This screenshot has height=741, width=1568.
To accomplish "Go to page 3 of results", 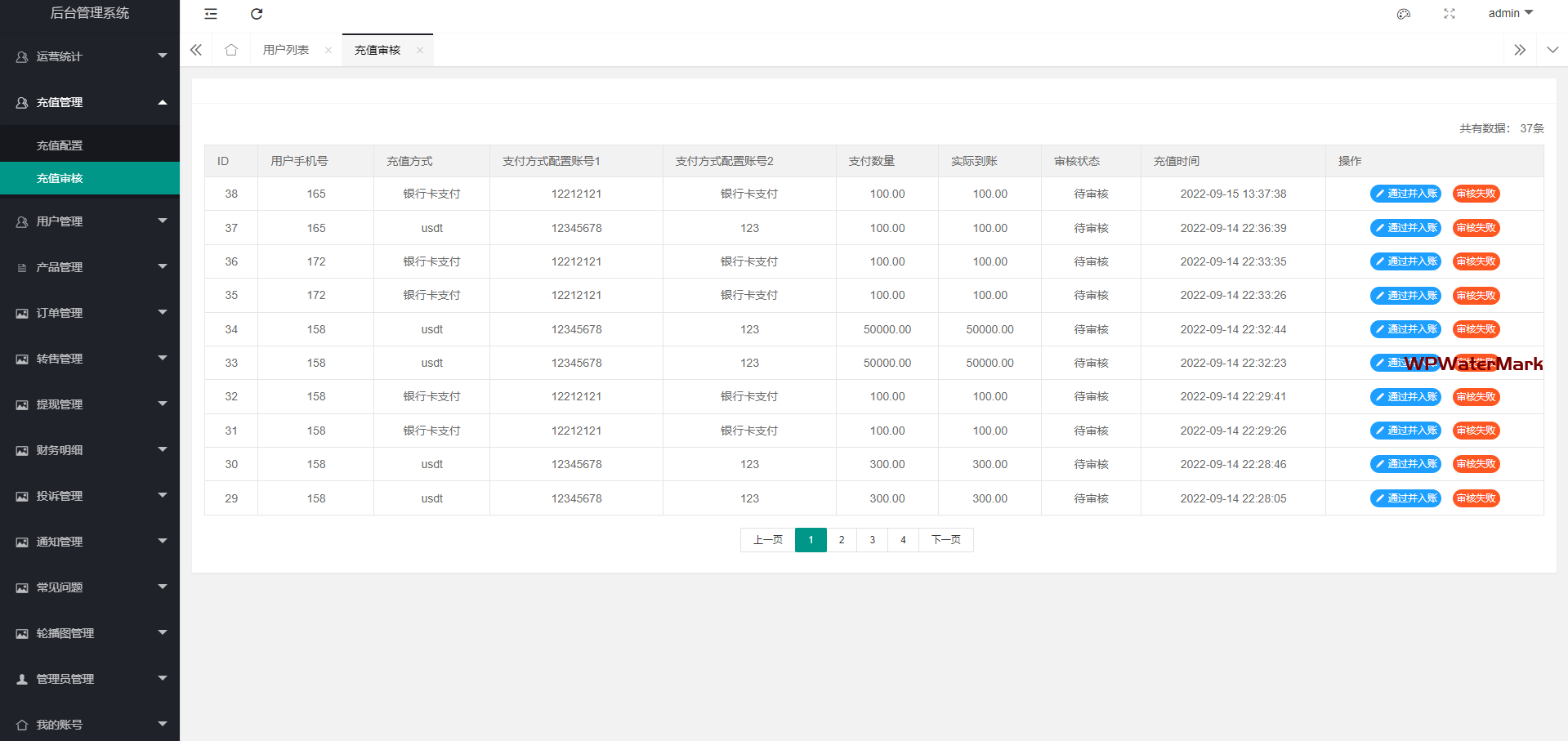I will pyautogui.click(x=872, y=540).
